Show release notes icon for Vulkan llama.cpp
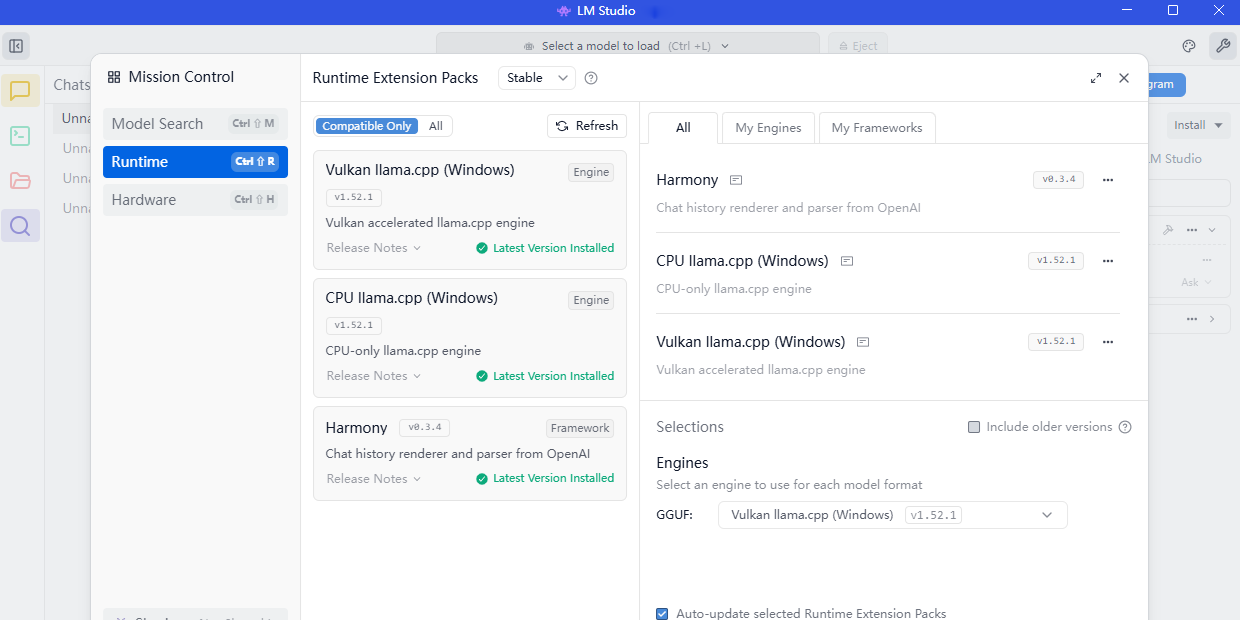 click(863, 342)
